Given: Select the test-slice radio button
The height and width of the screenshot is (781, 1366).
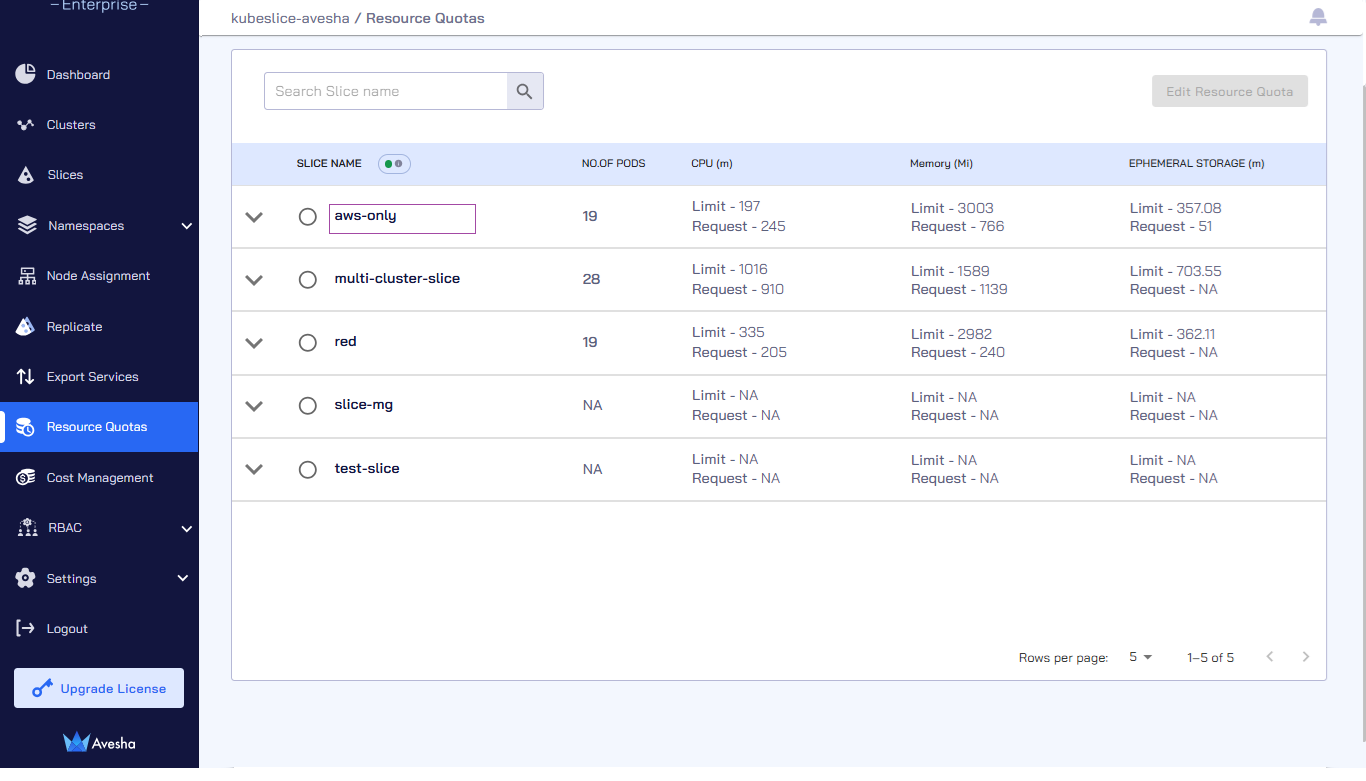Looking at the screenshot, I should (308, 469).
